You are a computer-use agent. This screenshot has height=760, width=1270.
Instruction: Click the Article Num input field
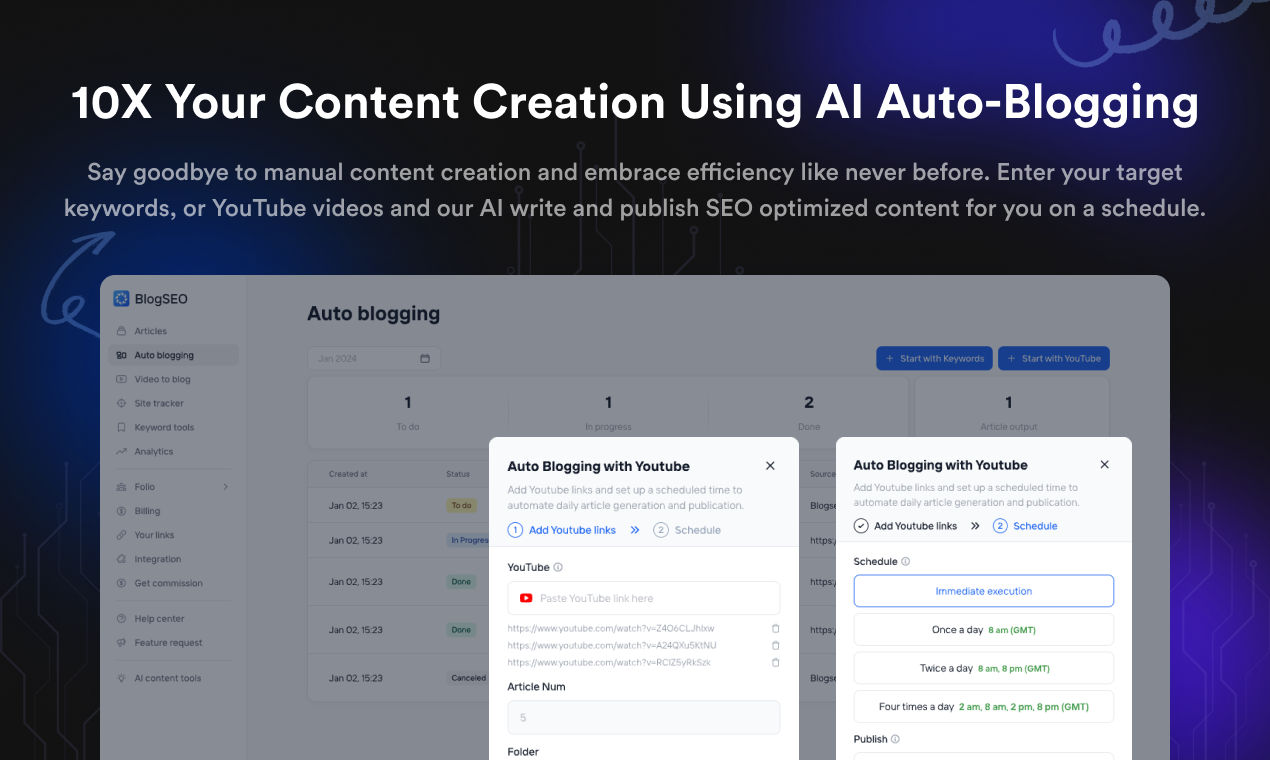click(643, 717)
